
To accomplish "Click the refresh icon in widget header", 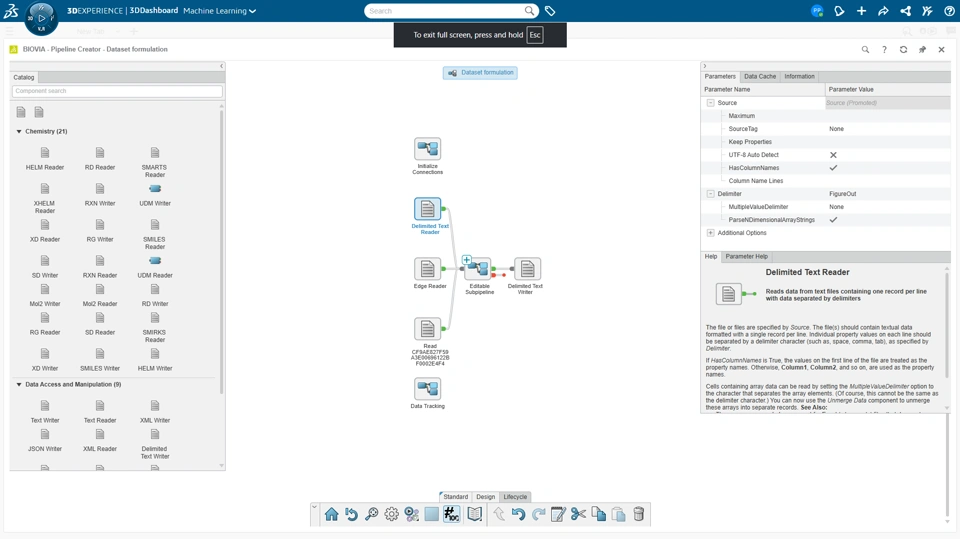I will (x=903, y=50).
